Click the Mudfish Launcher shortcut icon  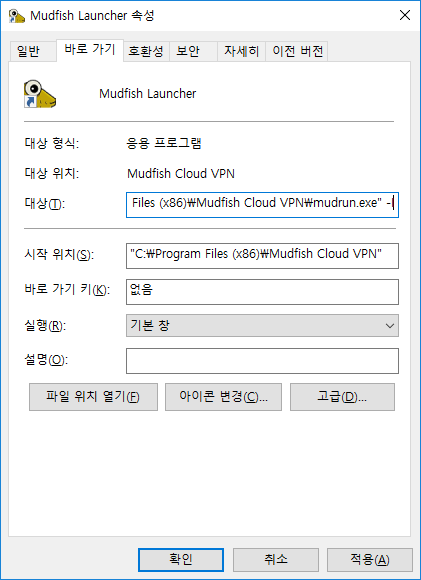click(x=40, y=94)
